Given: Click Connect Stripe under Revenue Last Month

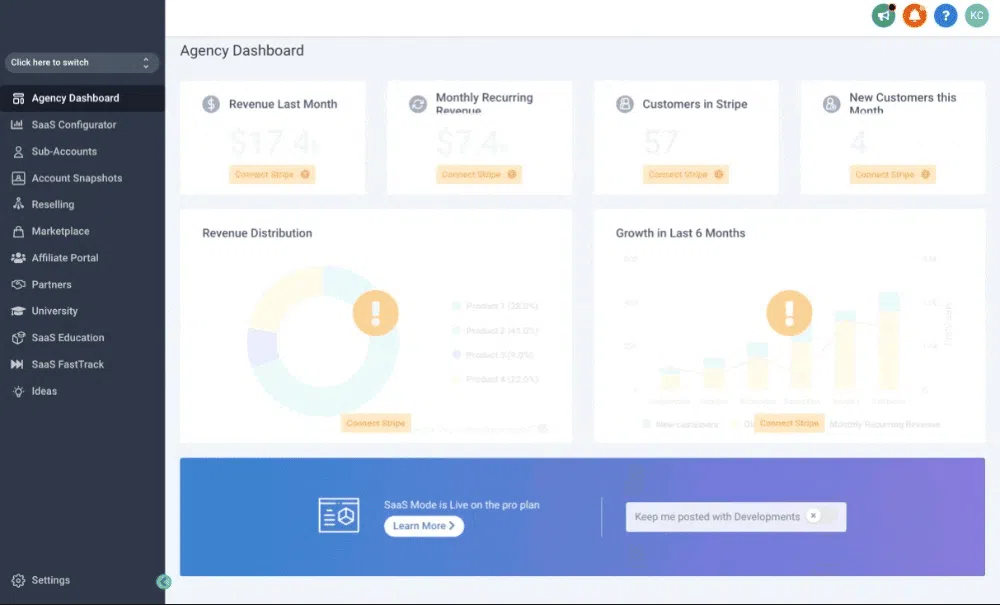Looking at the screenshot, I should coord(272,174).
